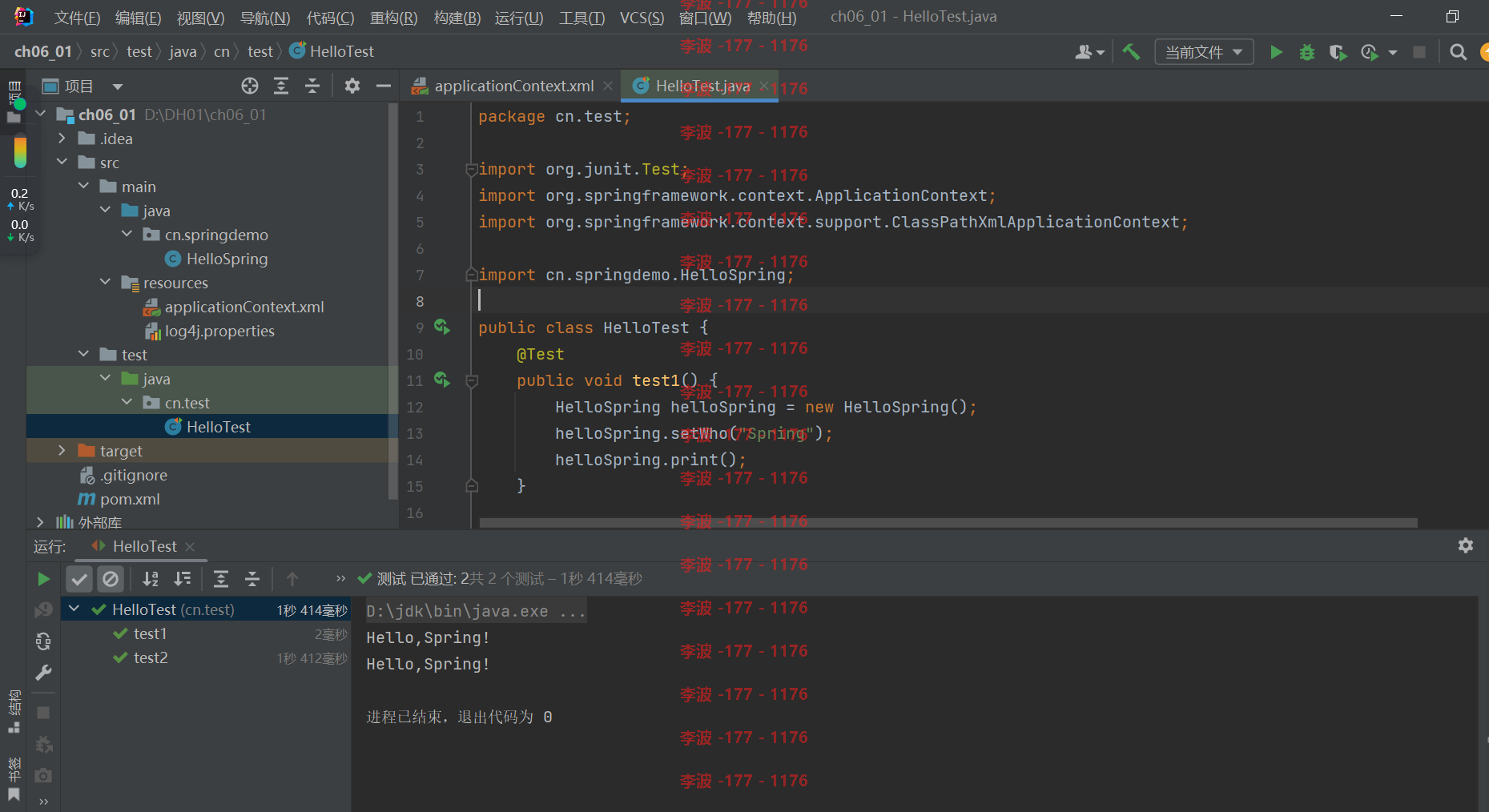Sort tests by duration in Run toolbar

[x=183, y=578]
